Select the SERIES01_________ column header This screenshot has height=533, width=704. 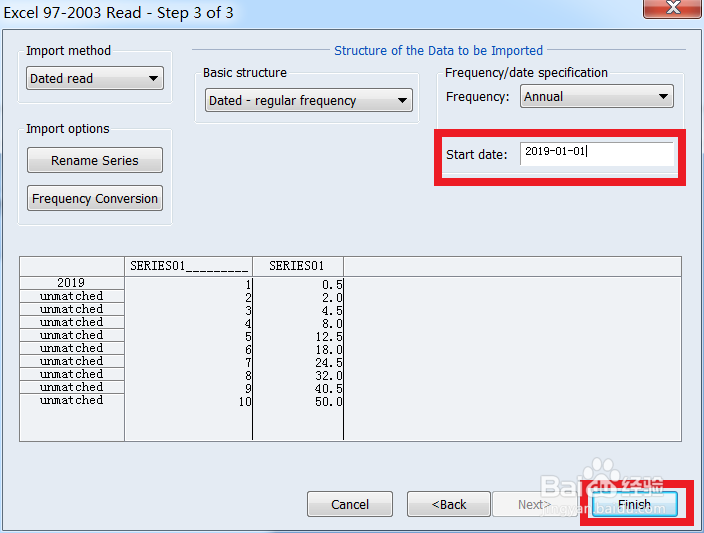tap(189, 266)
